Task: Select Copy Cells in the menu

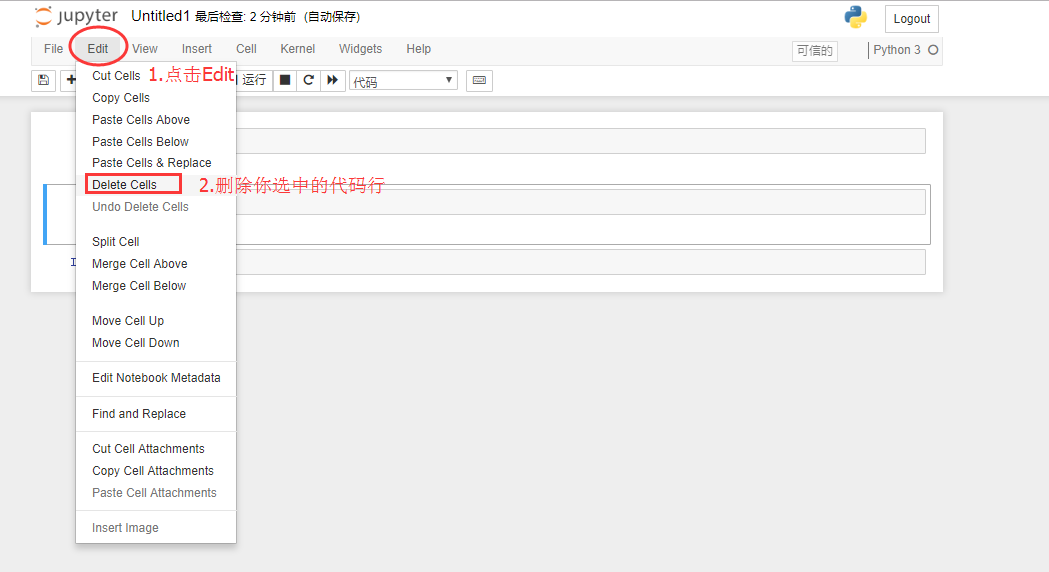Action: point(121,97)
